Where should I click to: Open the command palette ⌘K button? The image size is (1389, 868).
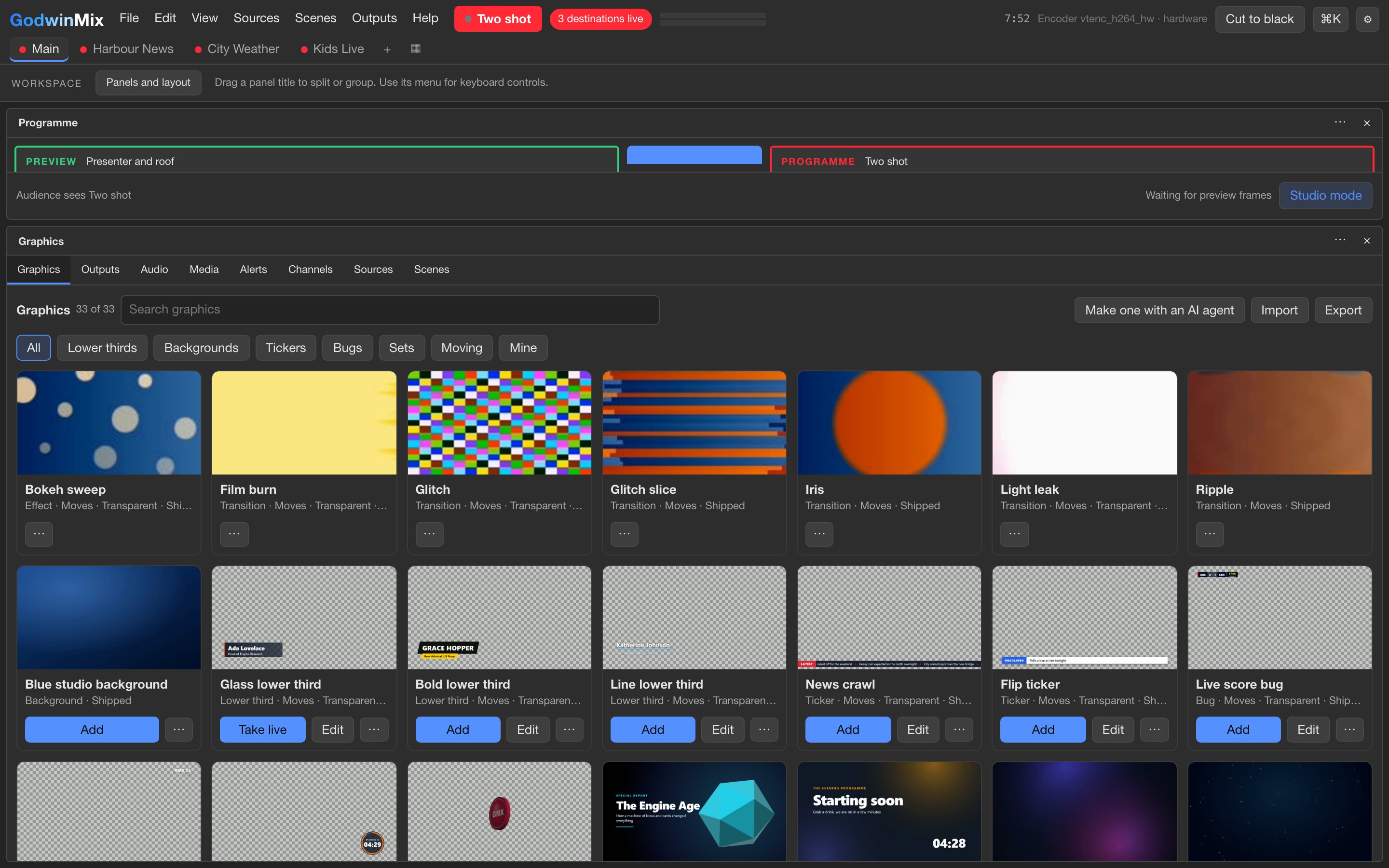1330,19
